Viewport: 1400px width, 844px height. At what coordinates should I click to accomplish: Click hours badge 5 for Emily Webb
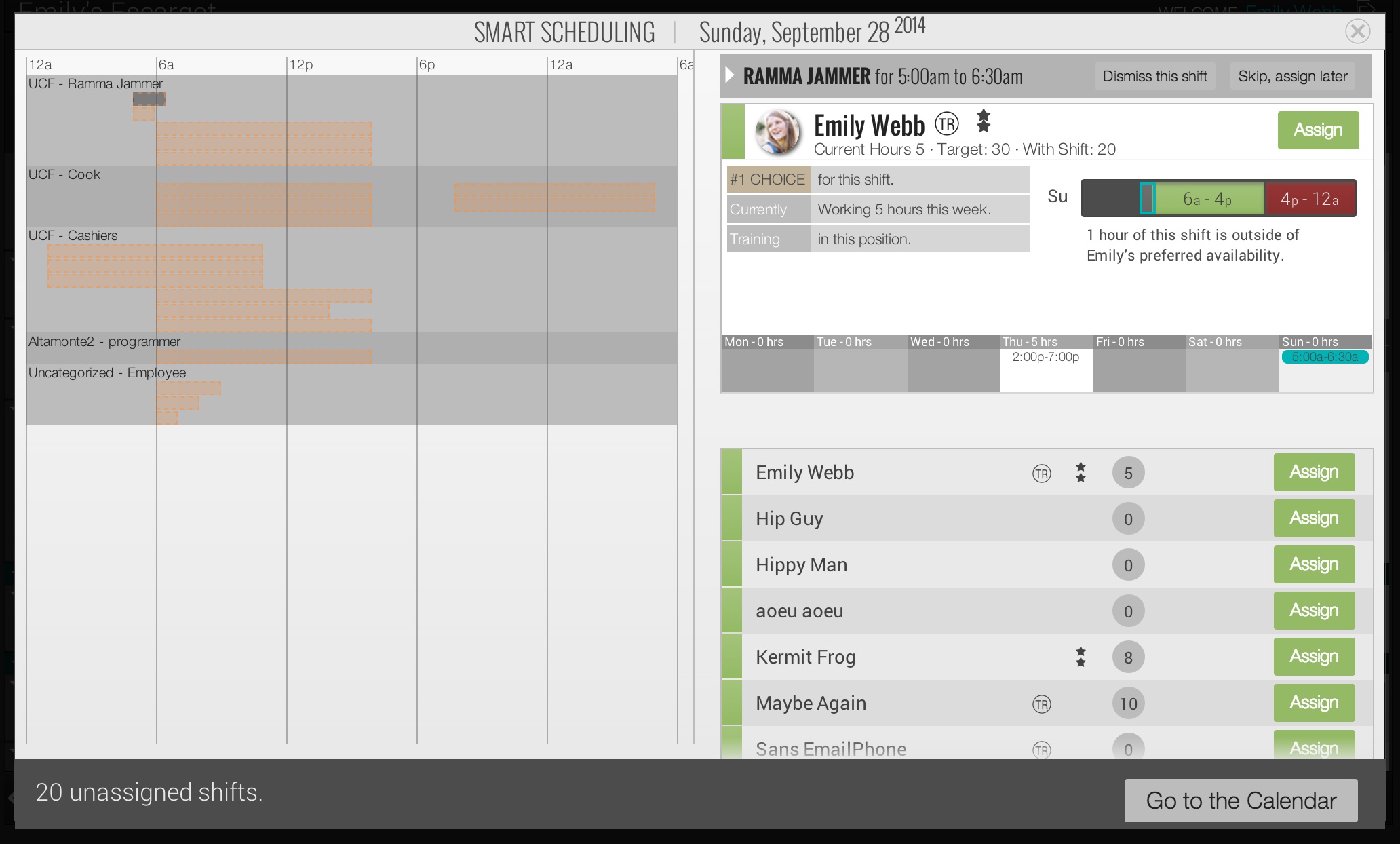tap(1128, 473)
